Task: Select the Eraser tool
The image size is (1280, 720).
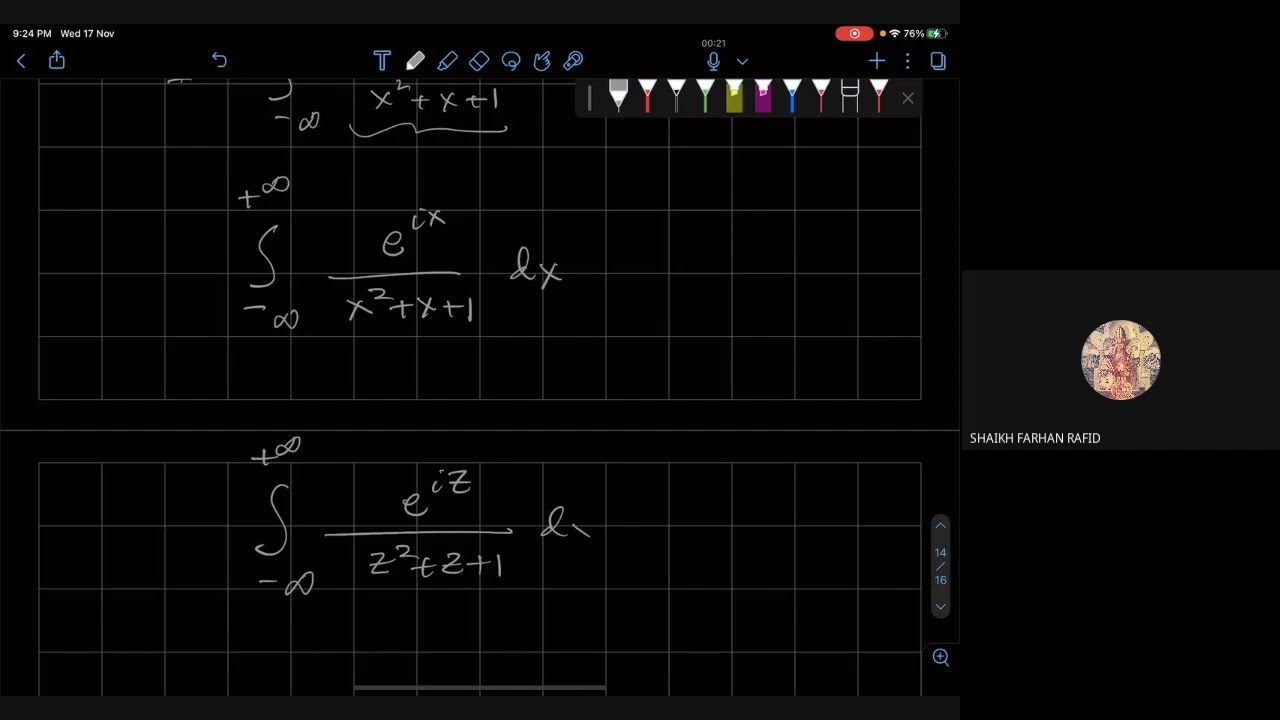Action: point(479,61)
